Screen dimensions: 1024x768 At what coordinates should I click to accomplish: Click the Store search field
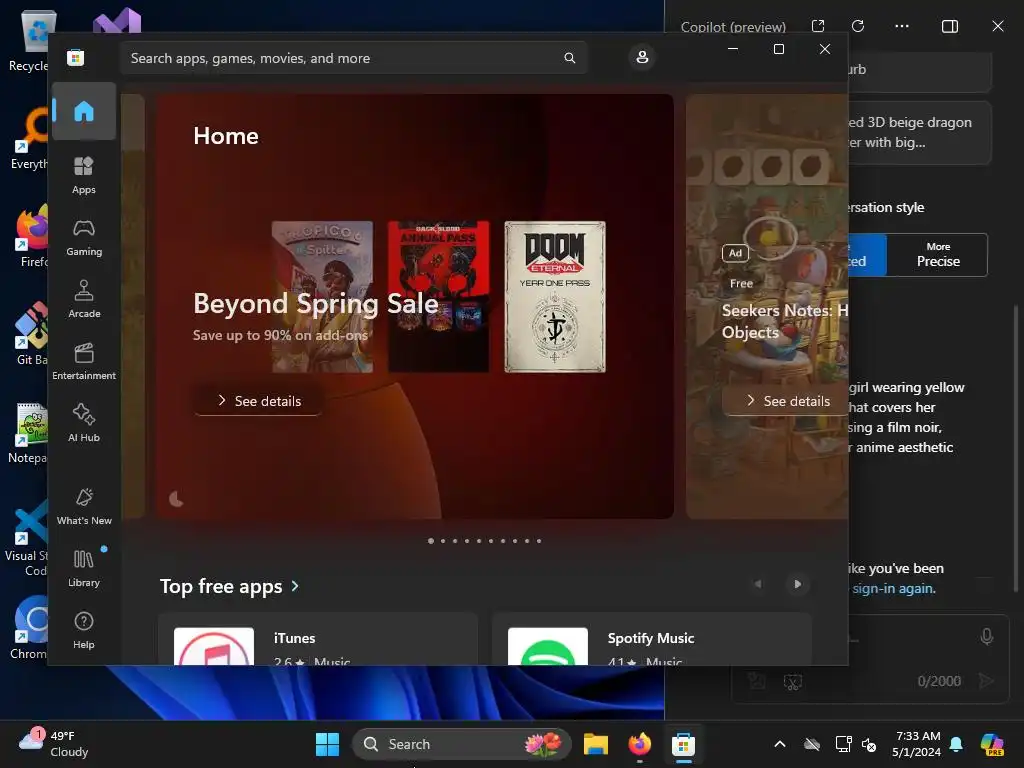point(353,58)
